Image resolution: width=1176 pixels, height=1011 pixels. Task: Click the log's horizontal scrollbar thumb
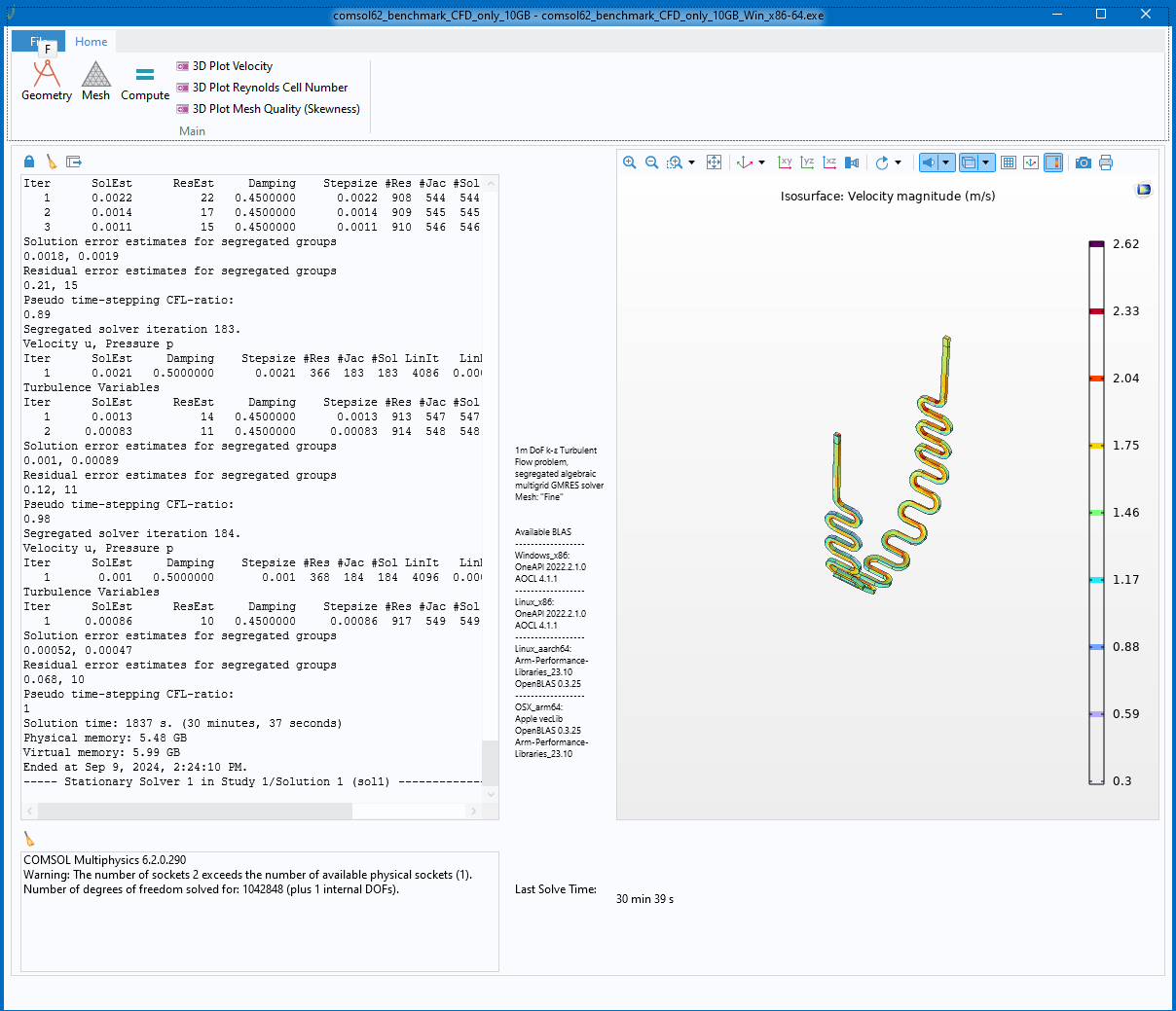point(195,811)
